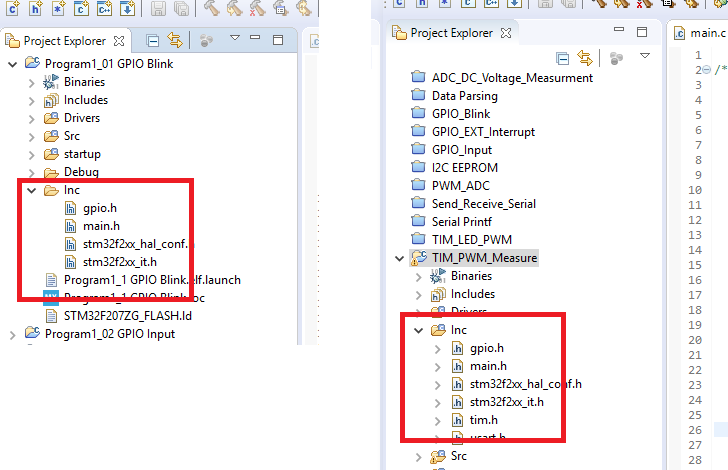Close the Project Explorer tab in left window
This screenshot has width=728, height=470.
(119, 41)
